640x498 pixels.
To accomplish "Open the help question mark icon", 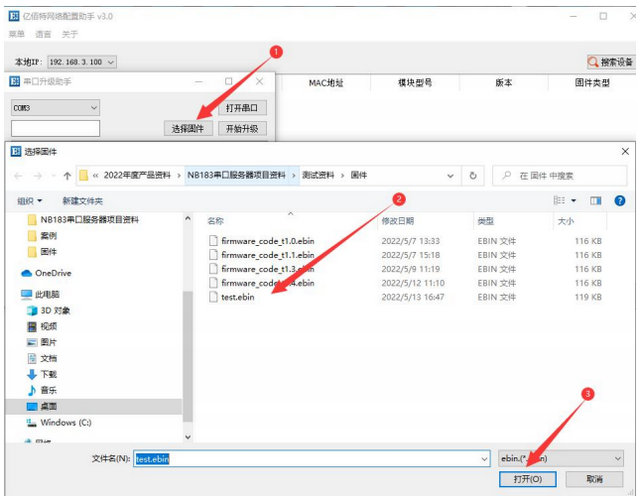I will point(621,200).
